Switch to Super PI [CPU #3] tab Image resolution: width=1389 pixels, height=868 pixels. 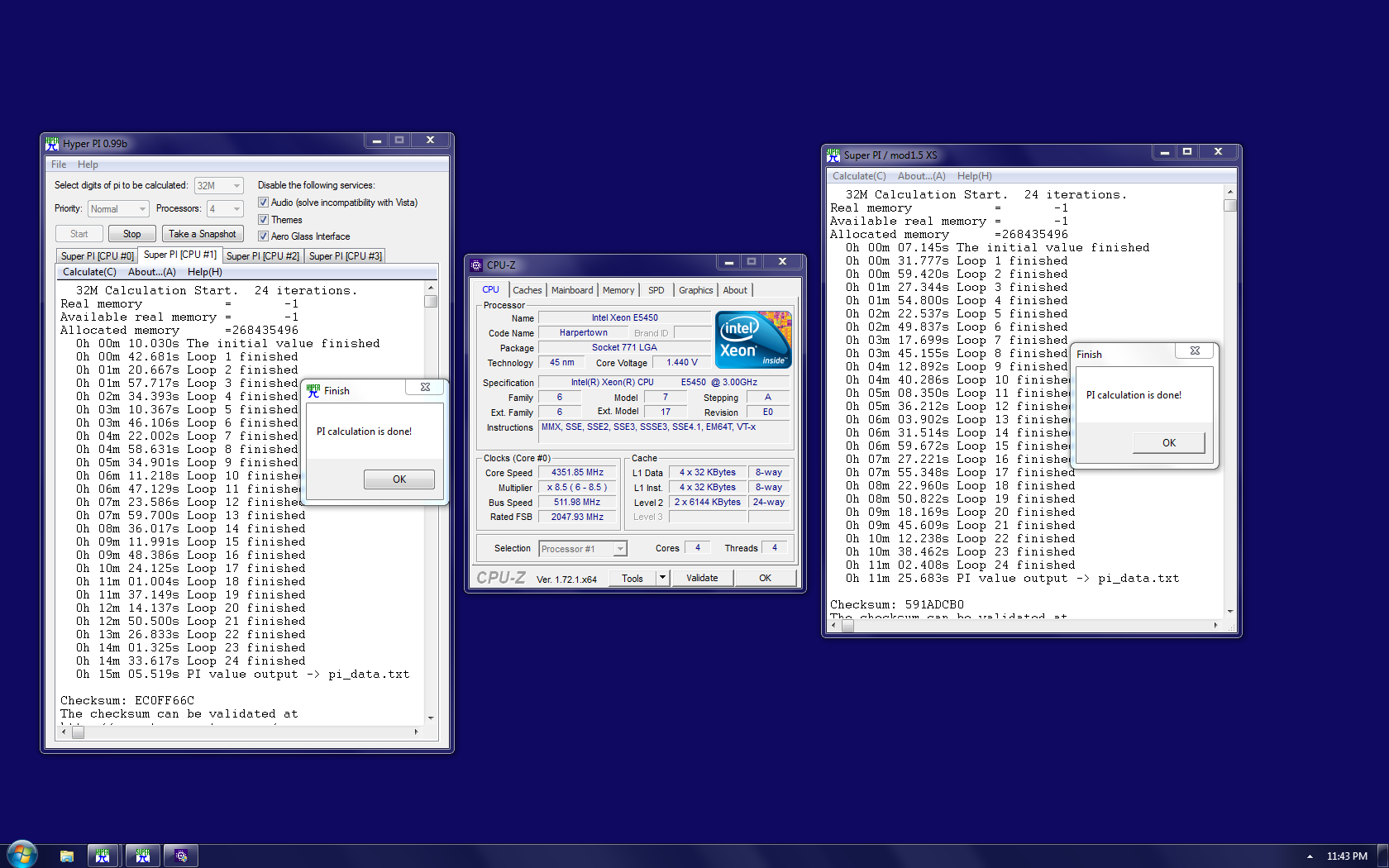point(346,256)
